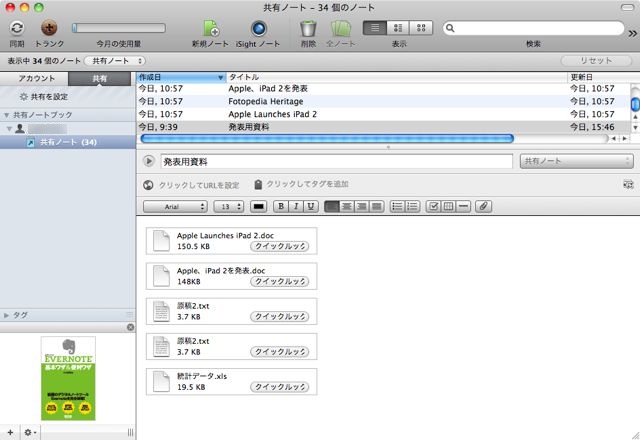Click the 統計データ.xls file icon
This screenshot has width=640, height=440.
point(161,381)
